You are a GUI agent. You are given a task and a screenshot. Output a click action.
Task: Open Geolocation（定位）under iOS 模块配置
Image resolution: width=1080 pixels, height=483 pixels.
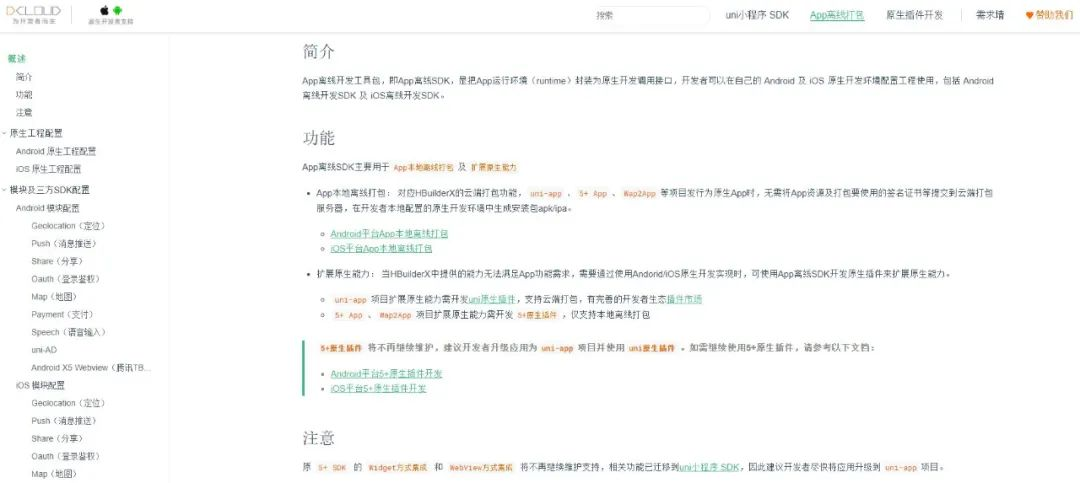[68, 404]
